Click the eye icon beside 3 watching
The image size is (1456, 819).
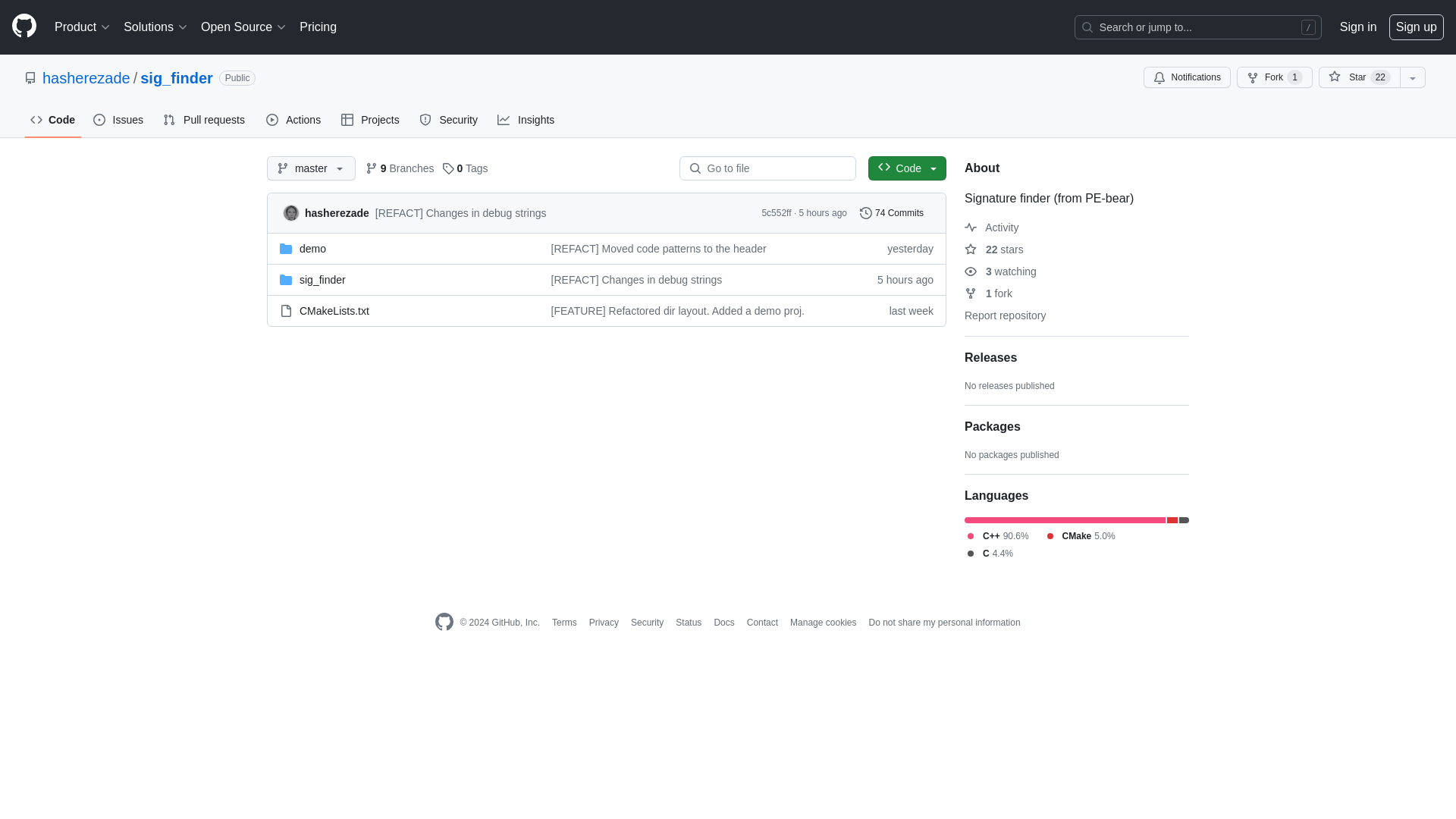[x=971, y=271]
